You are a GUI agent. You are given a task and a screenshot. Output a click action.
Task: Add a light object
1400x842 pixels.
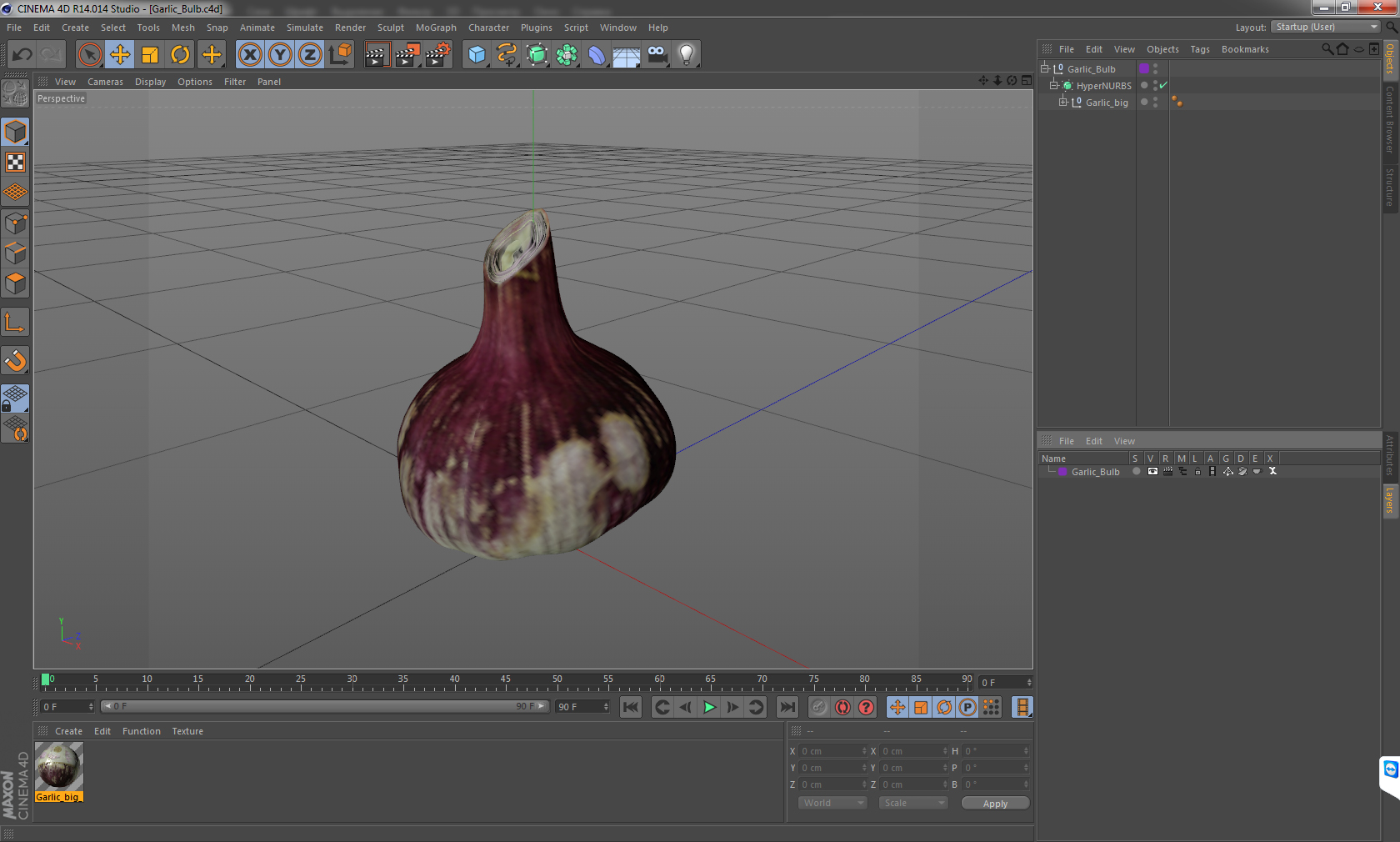[x=687, y=55]
